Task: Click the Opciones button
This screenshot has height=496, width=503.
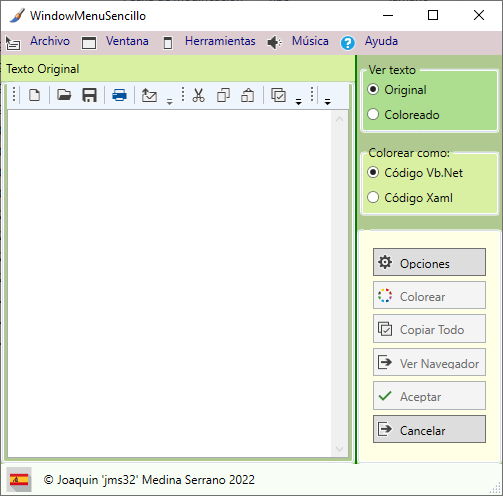Action: (x=429, y=262)
